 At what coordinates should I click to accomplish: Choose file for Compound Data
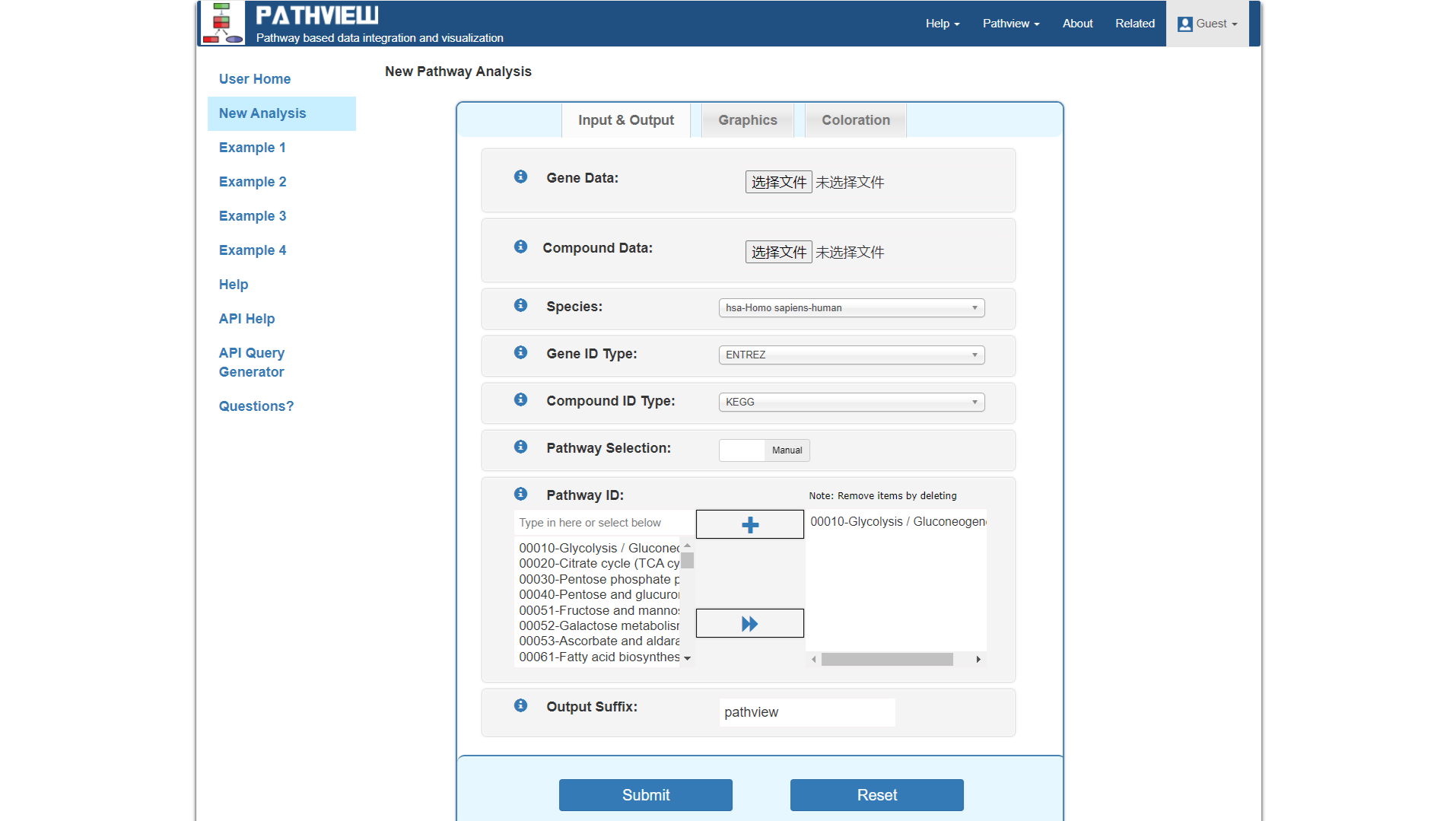778,252
